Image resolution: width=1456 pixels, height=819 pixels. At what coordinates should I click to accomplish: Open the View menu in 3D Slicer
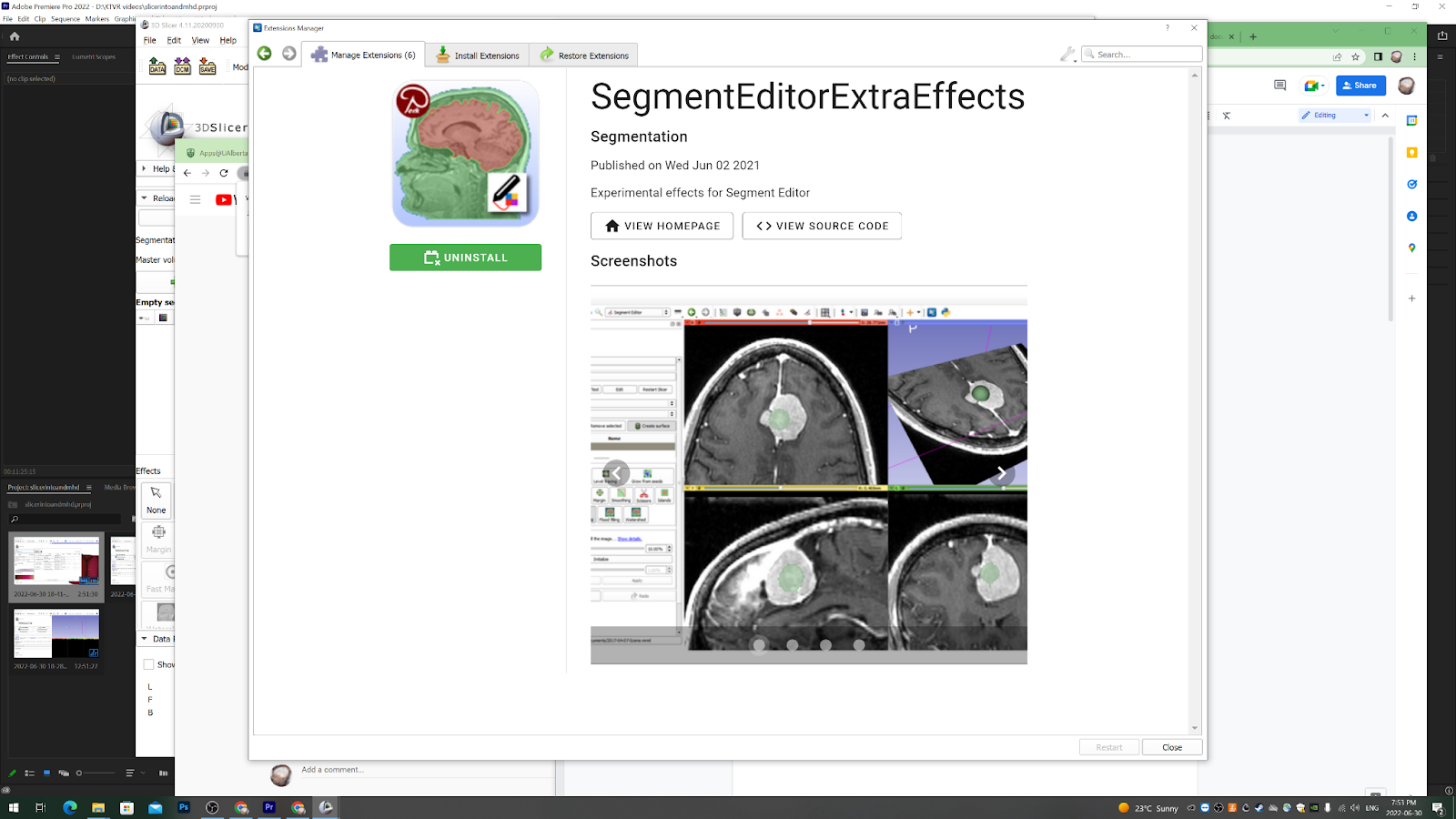[200, 40]
